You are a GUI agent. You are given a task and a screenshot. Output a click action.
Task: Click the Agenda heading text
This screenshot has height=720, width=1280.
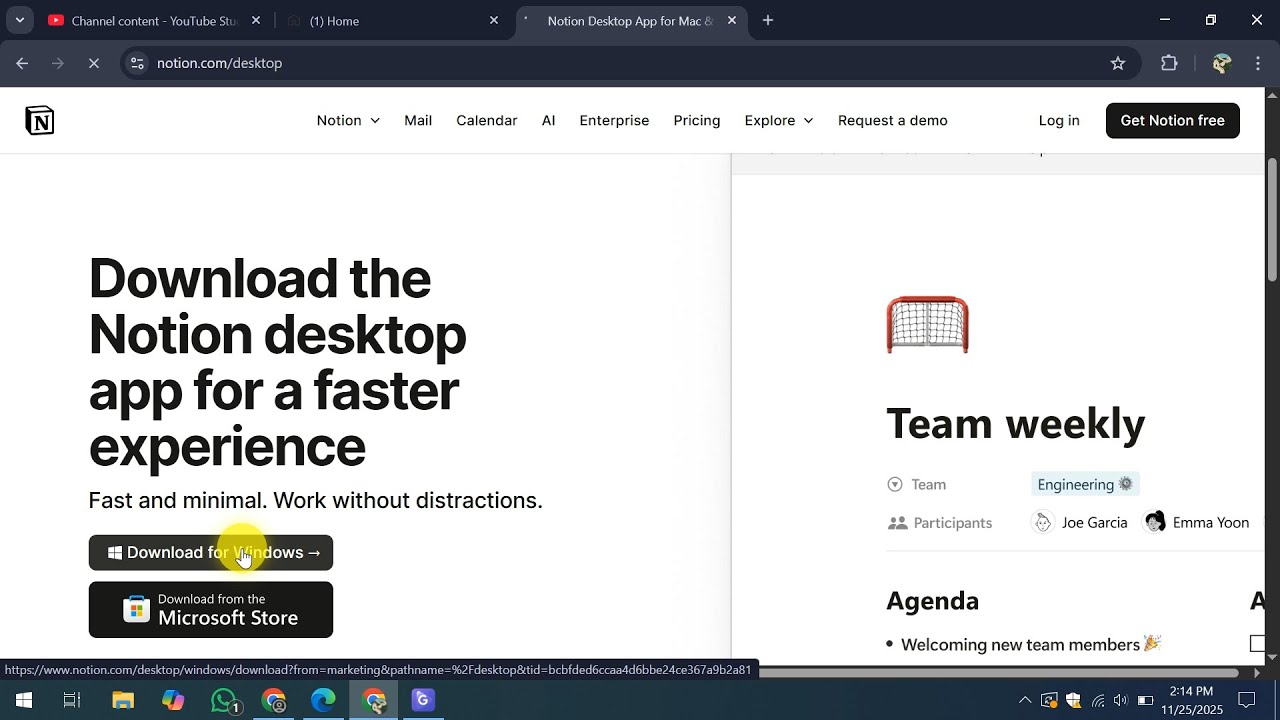pos(932,601)
